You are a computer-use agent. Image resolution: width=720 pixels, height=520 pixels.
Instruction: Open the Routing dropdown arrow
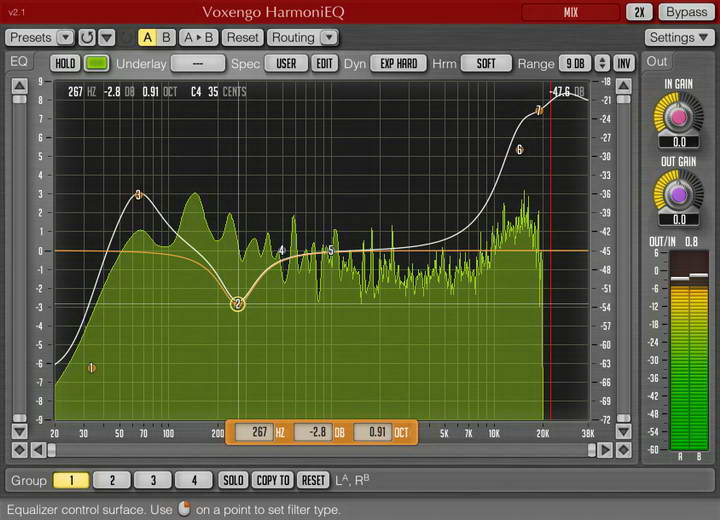pos(329,37)
